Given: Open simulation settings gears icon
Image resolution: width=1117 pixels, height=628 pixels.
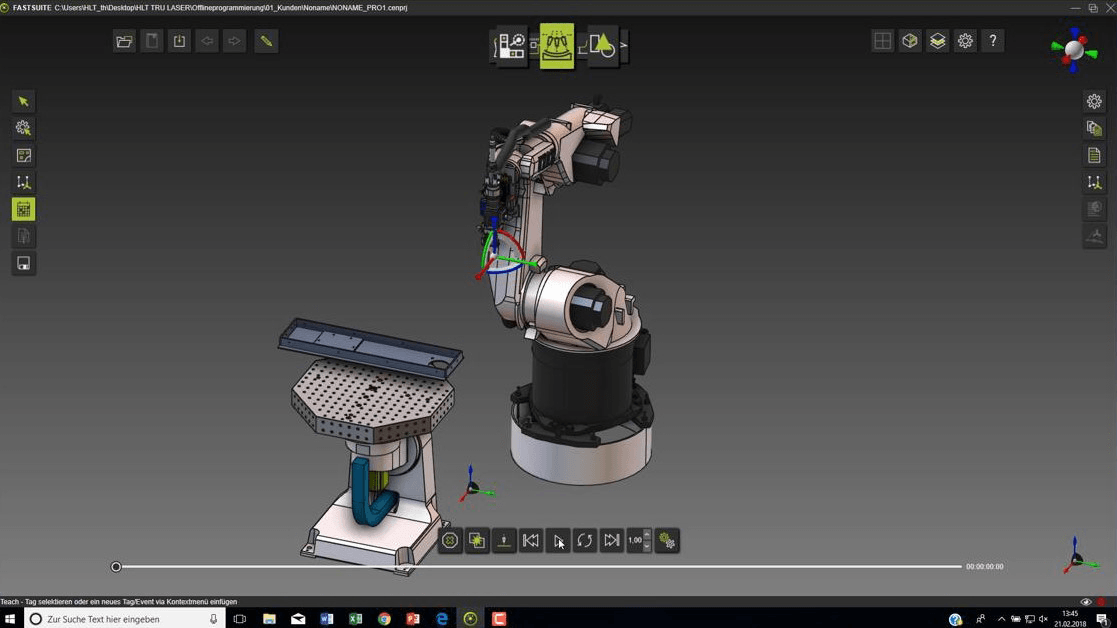Looking at the screenshot, I should 667,540.
